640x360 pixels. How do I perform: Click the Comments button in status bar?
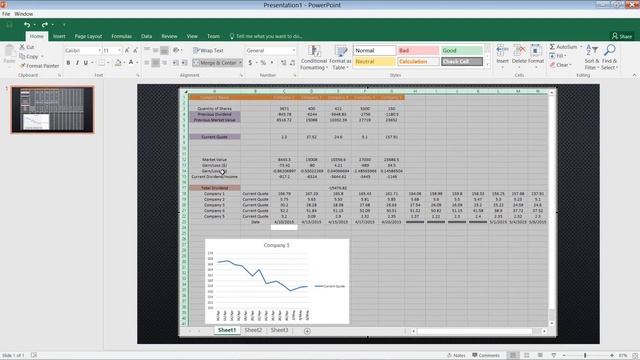(486, 356)
